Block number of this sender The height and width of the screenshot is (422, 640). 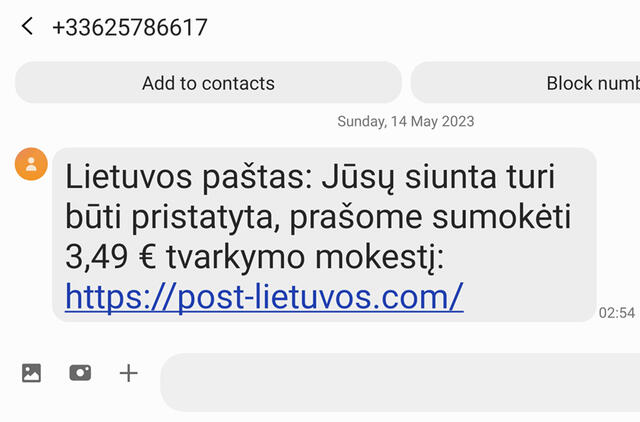click(x=525, y=83)
